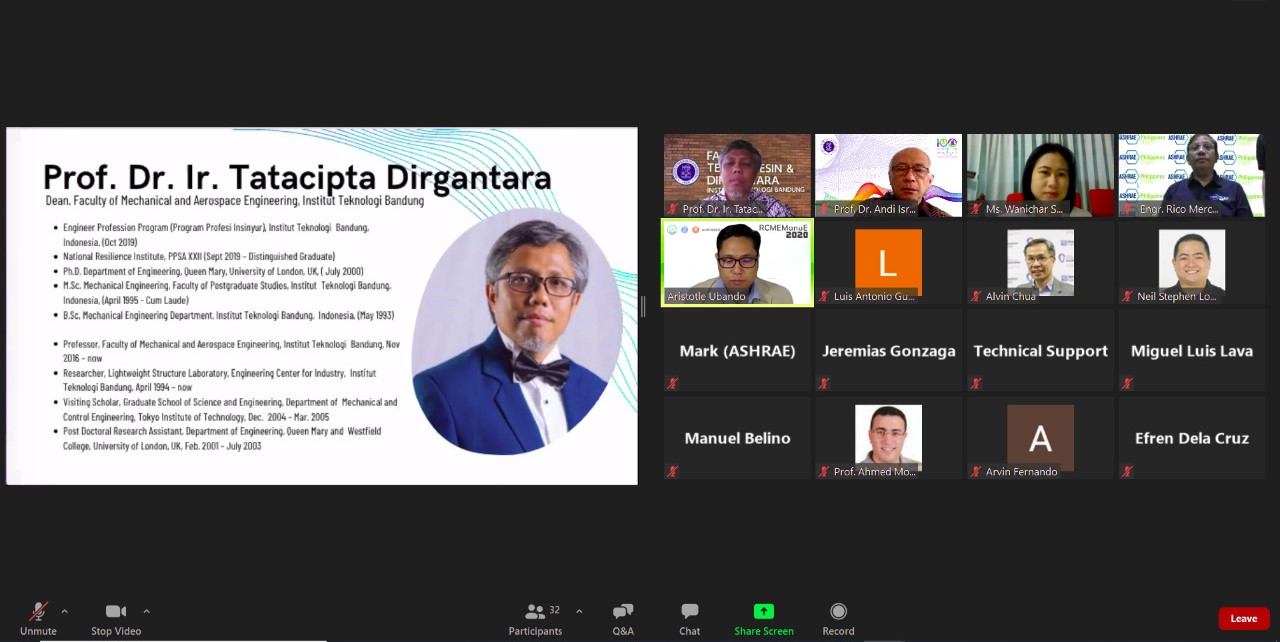This screenshot has width=1280, height=642.
Task: Click the Technical Support participant tile
Action: tap(1040, 351)
